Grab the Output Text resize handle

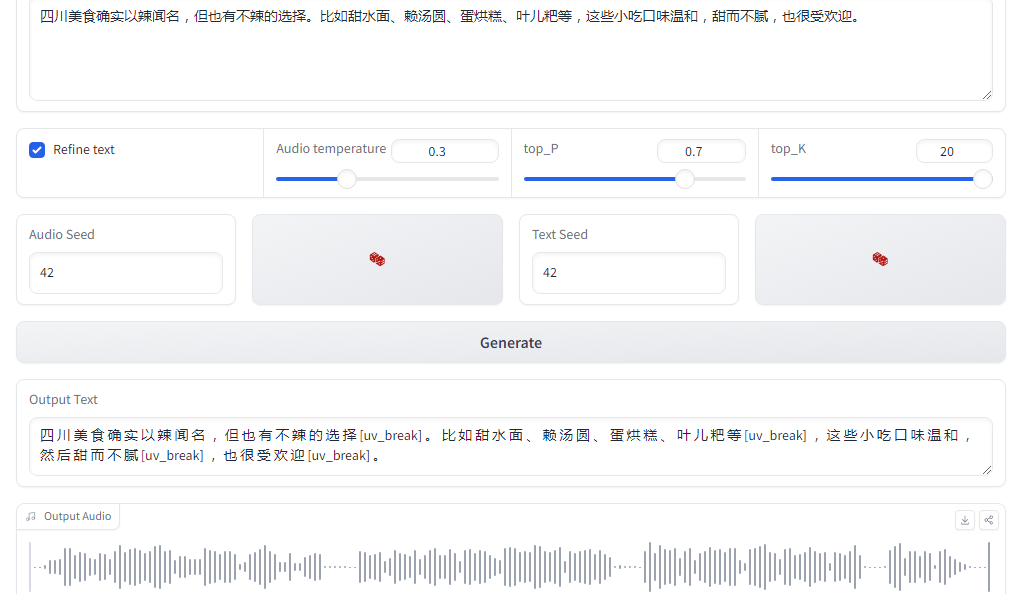[x=987, y=470]
